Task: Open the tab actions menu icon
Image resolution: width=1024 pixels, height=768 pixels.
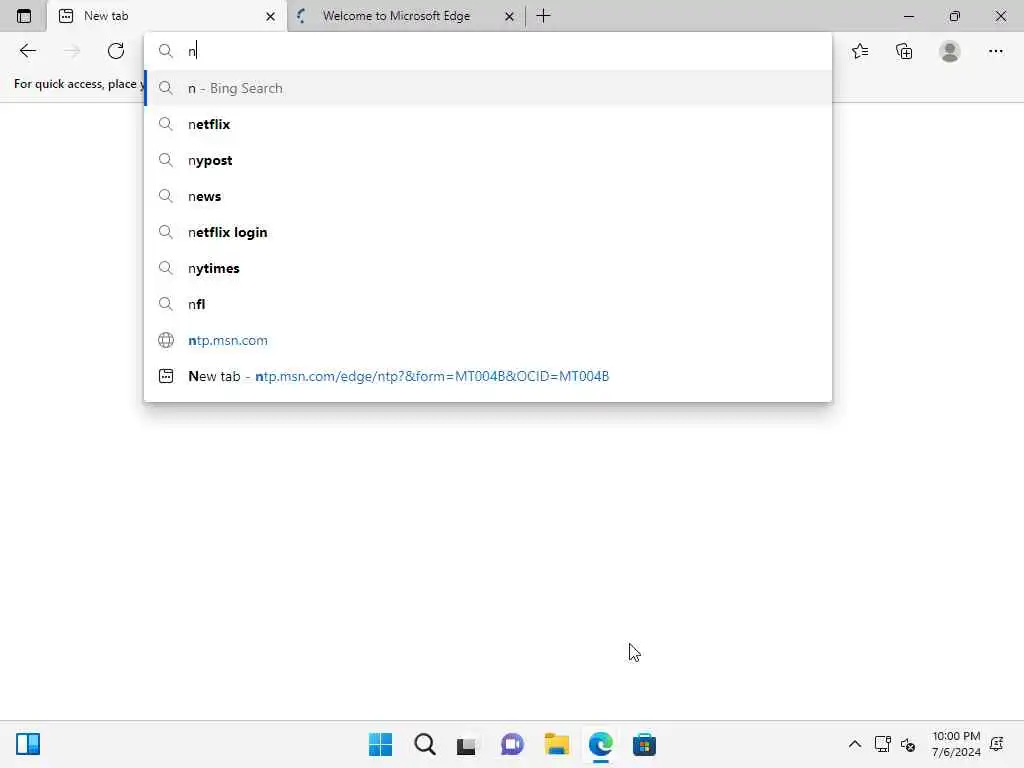Action: click(x=24, y=16)
